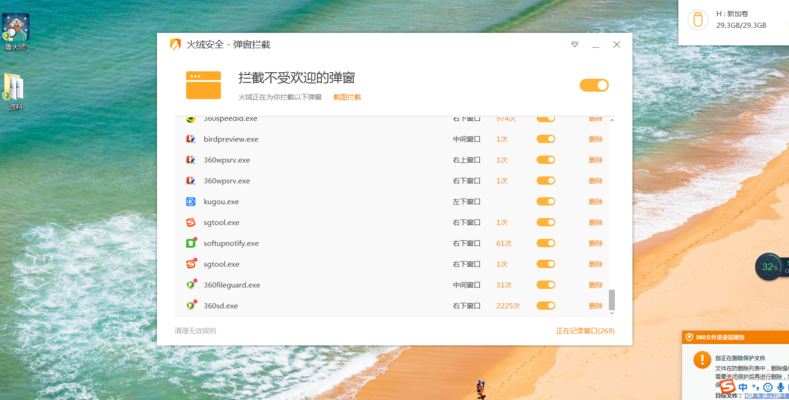
Task: Toggle switch for 360wpsrv.exe 右下窗口
Action: pos(546,181)
